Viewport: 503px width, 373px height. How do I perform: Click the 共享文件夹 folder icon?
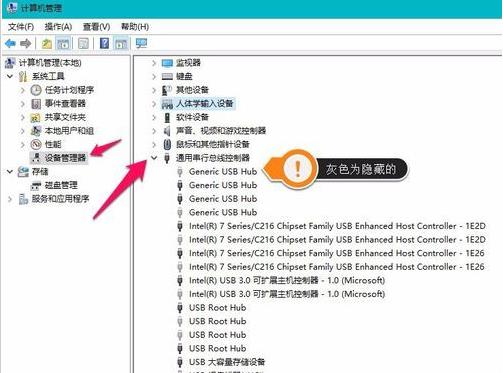[x=35, y=117]
